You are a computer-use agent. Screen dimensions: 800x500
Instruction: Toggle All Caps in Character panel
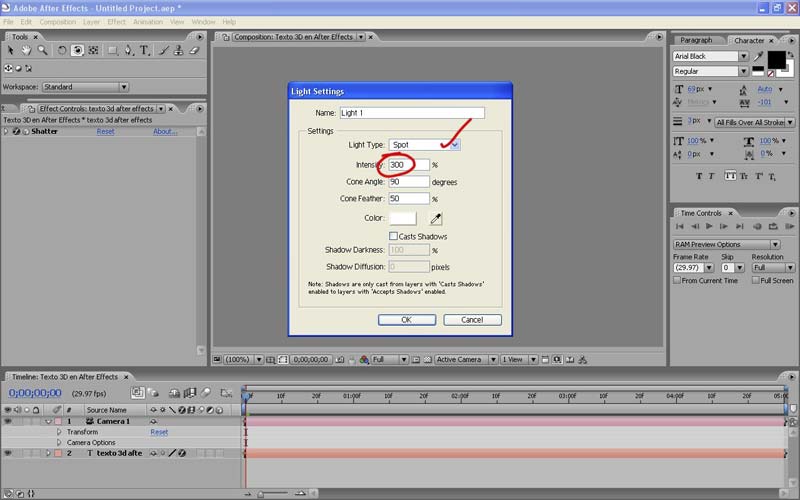click(731, 176)
